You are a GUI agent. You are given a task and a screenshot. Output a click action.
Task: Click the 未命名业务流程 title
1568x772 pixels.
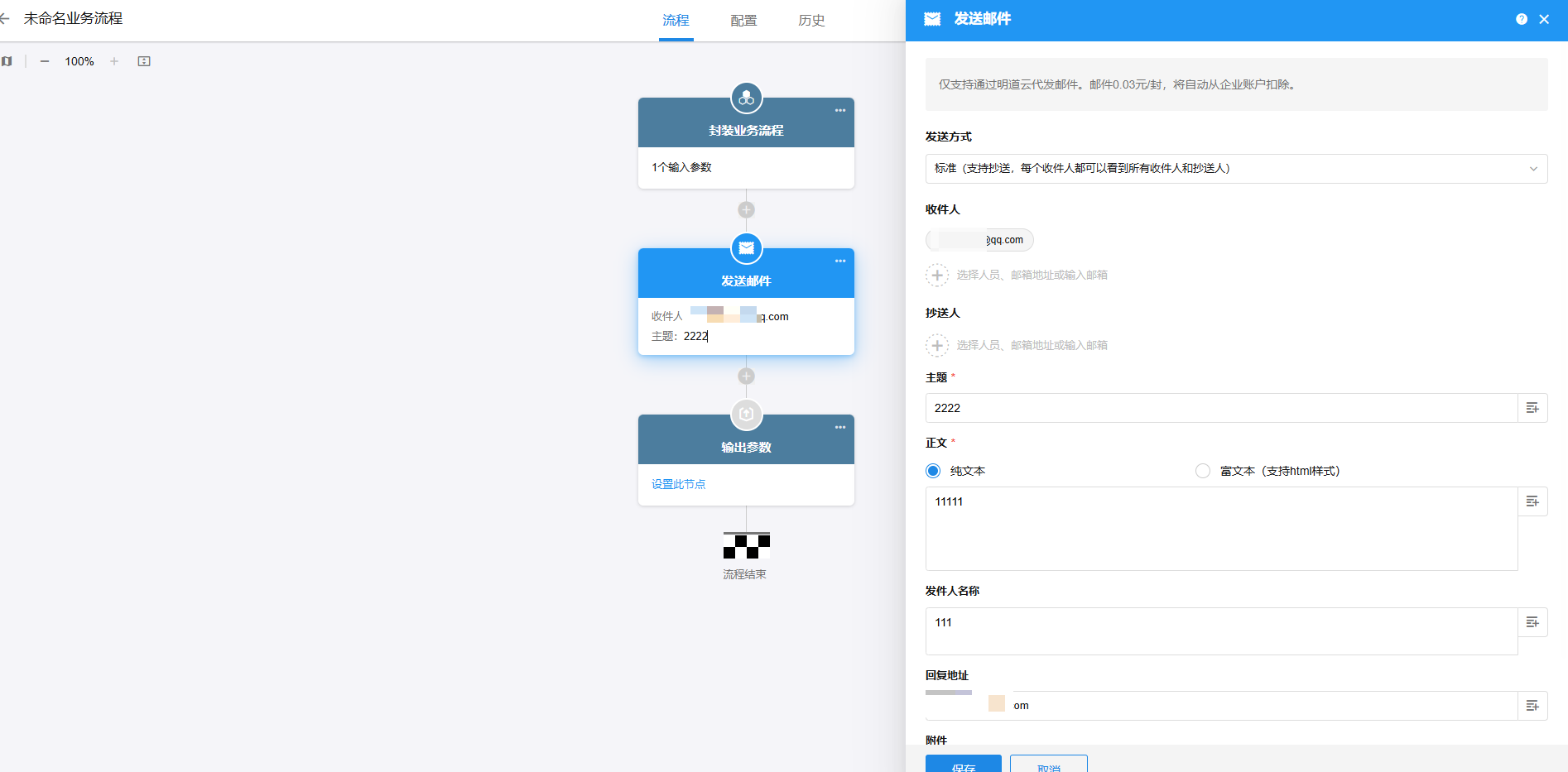[73, 18]
